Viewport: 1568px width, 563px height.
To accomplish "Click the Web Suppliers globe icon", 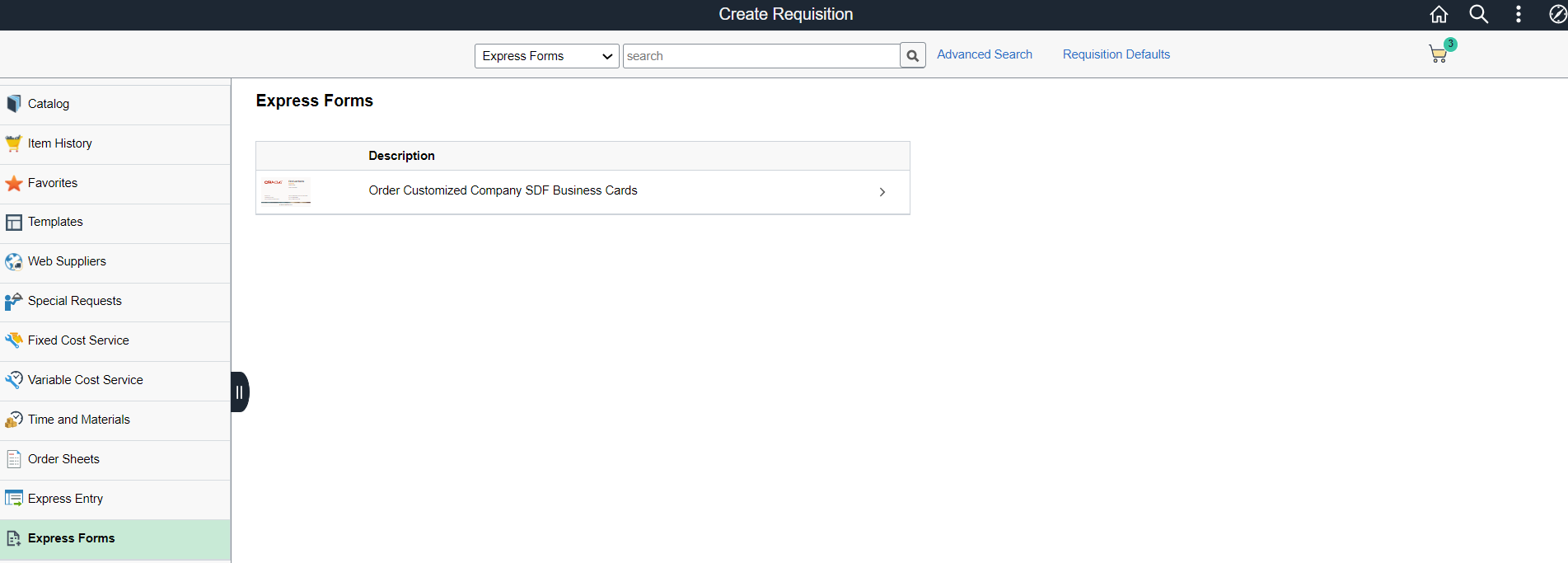I will click(14, 261).
